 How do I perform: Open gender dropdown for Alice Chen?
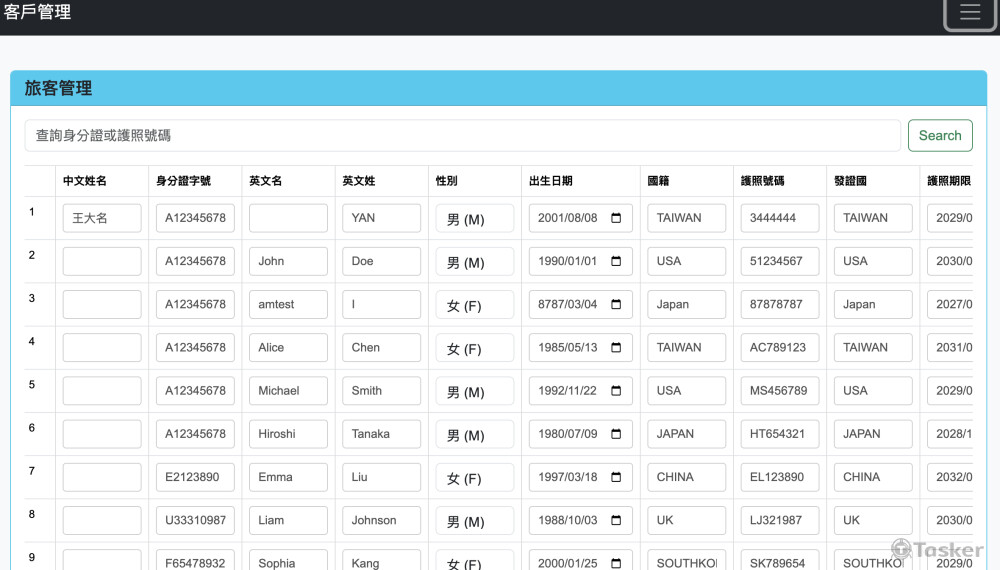[474, 349]
